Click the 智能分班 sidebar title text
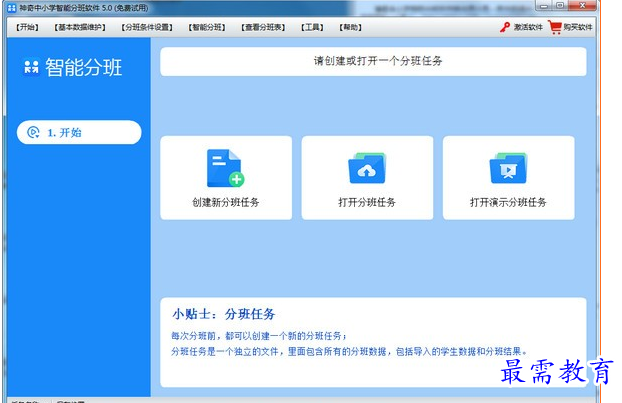 click(83, 67)
